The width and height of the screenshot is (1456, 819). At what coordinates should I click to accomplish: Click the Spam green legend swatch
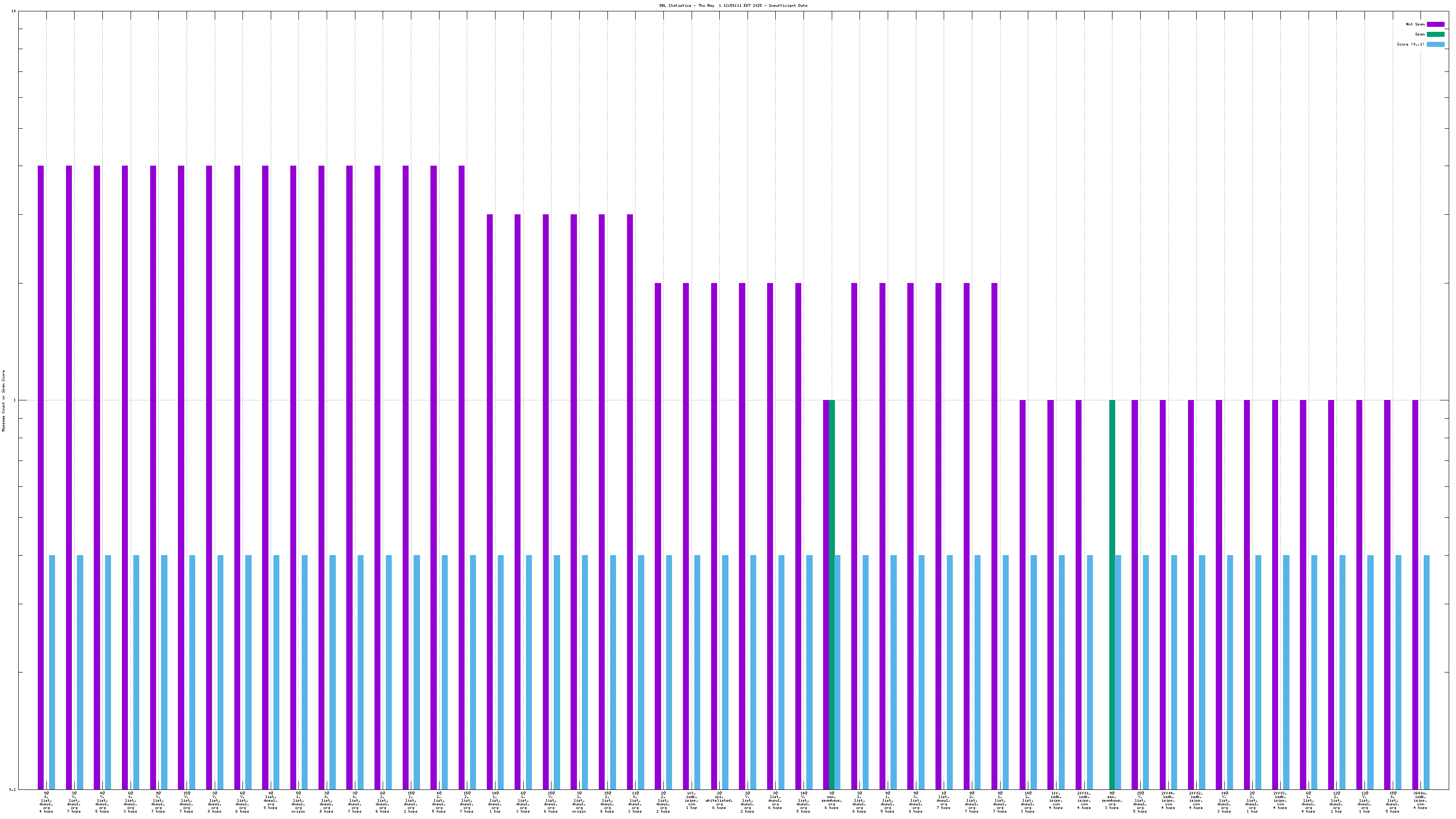tap(1435, 35)
